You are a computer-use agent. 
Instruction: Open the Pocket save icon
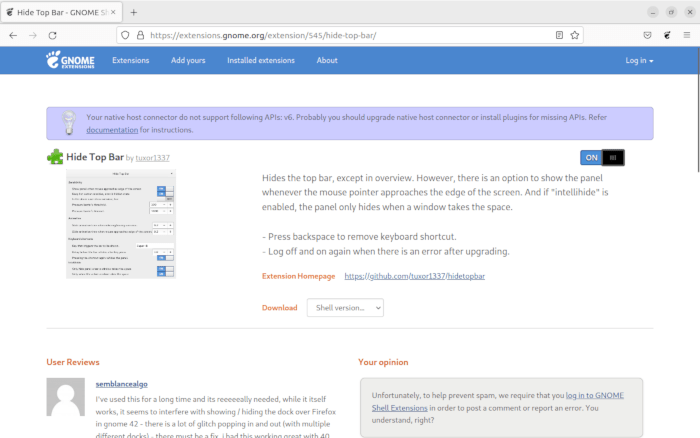click(647, 35)
